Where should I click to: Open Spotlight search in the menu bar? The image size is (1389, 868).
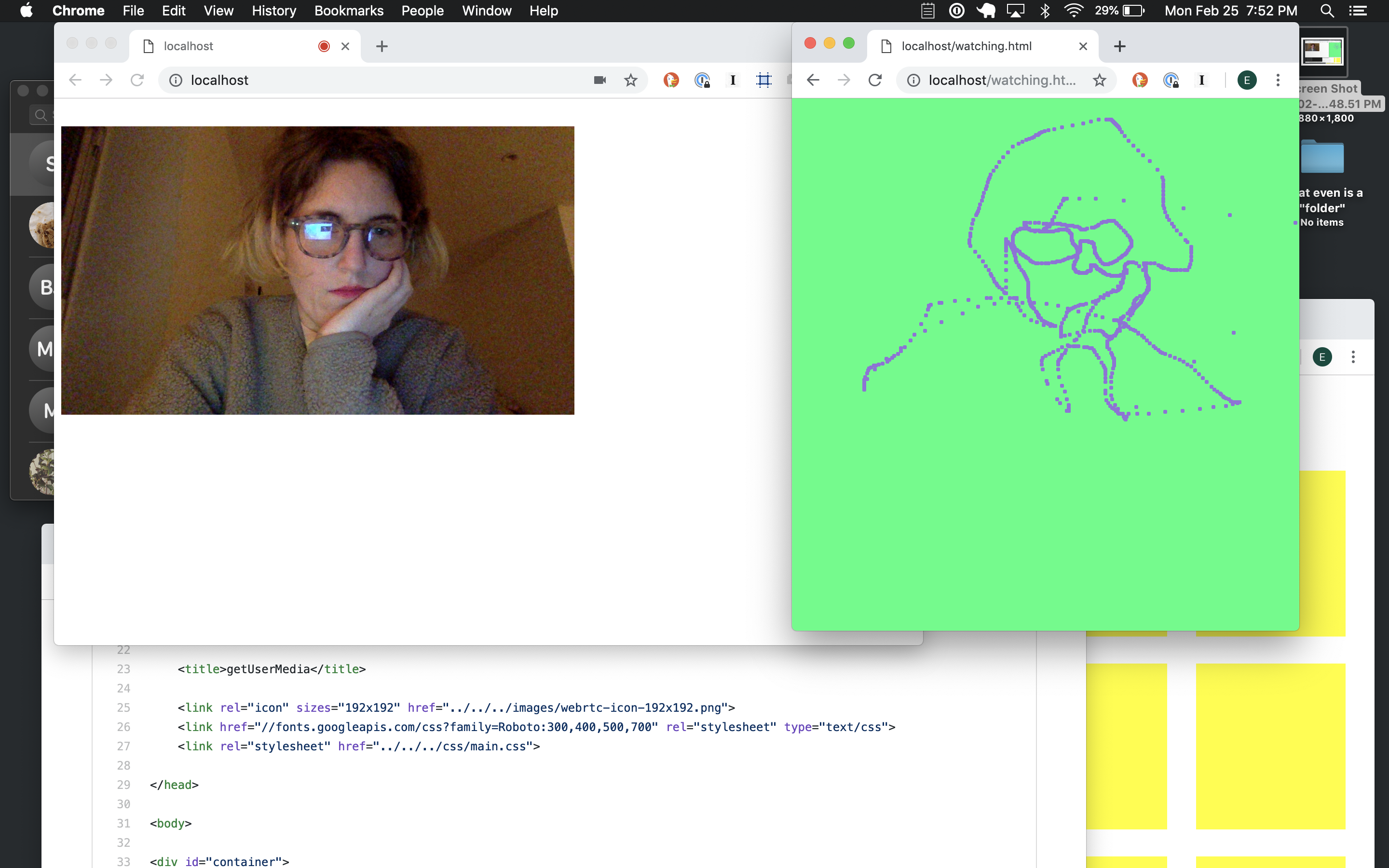point(1326,10)
